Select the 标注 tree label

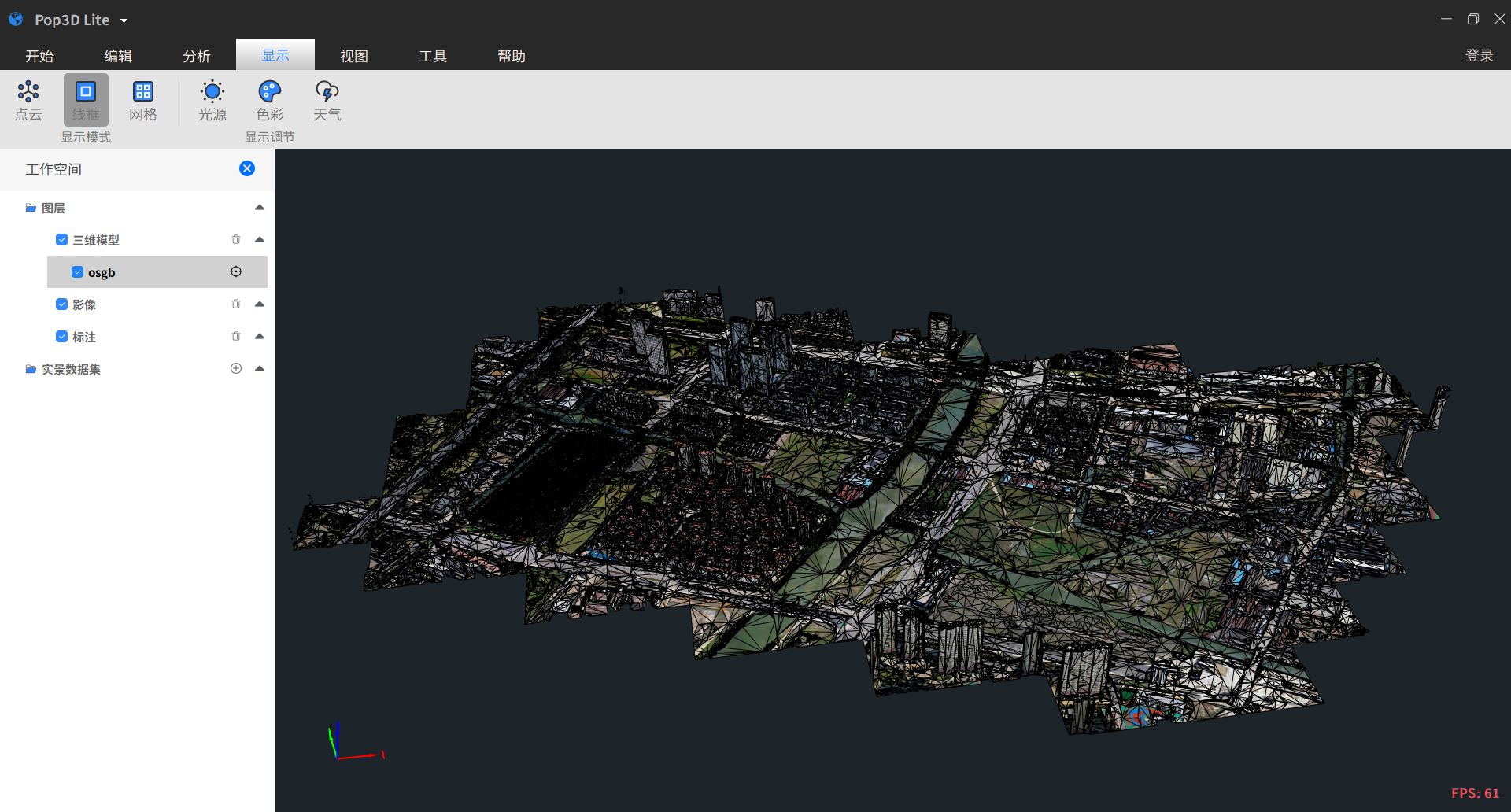point(84,337)
